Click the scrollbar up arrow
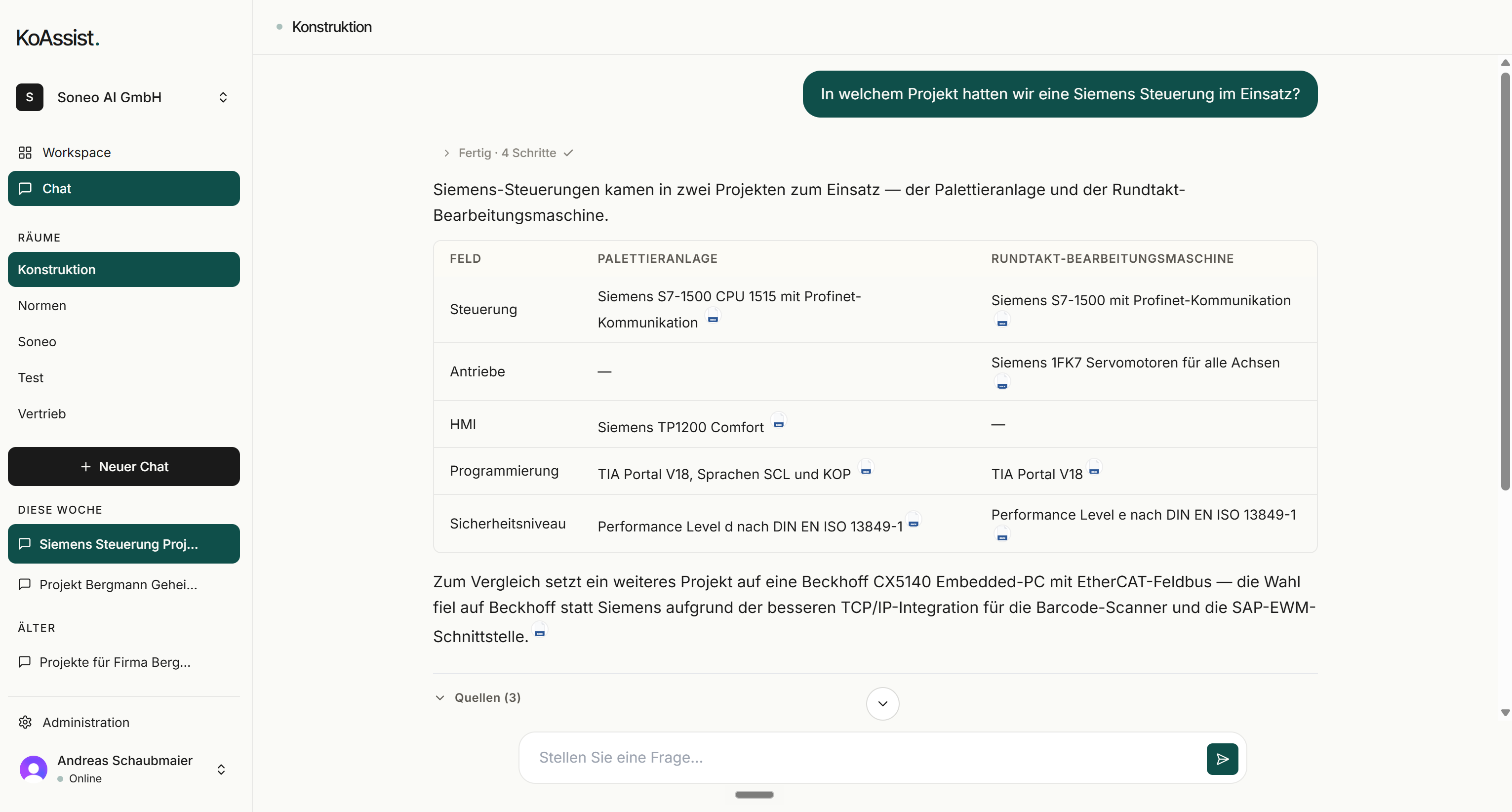 (1505, 63)
